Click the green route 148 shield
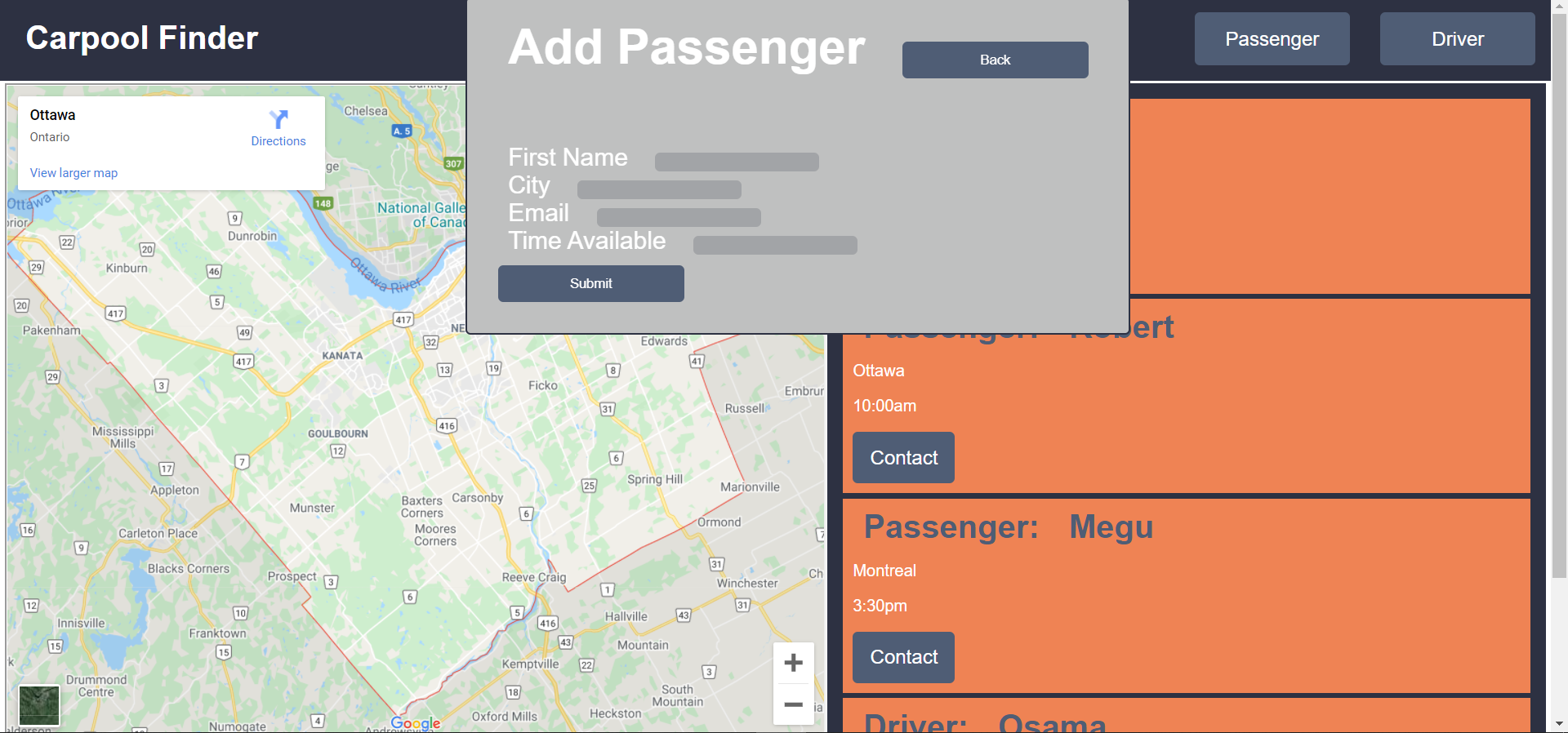The height and width of the screenshot is (733, 1568). (x=323, y=203)
